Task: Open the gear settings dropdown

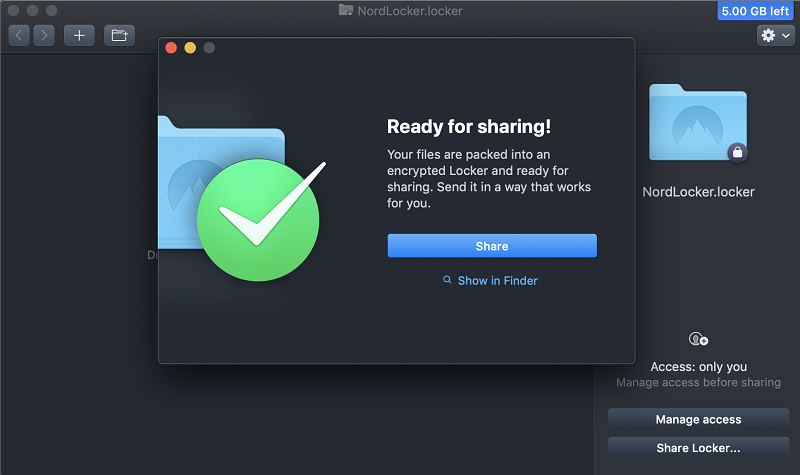Action: (775, 35)
